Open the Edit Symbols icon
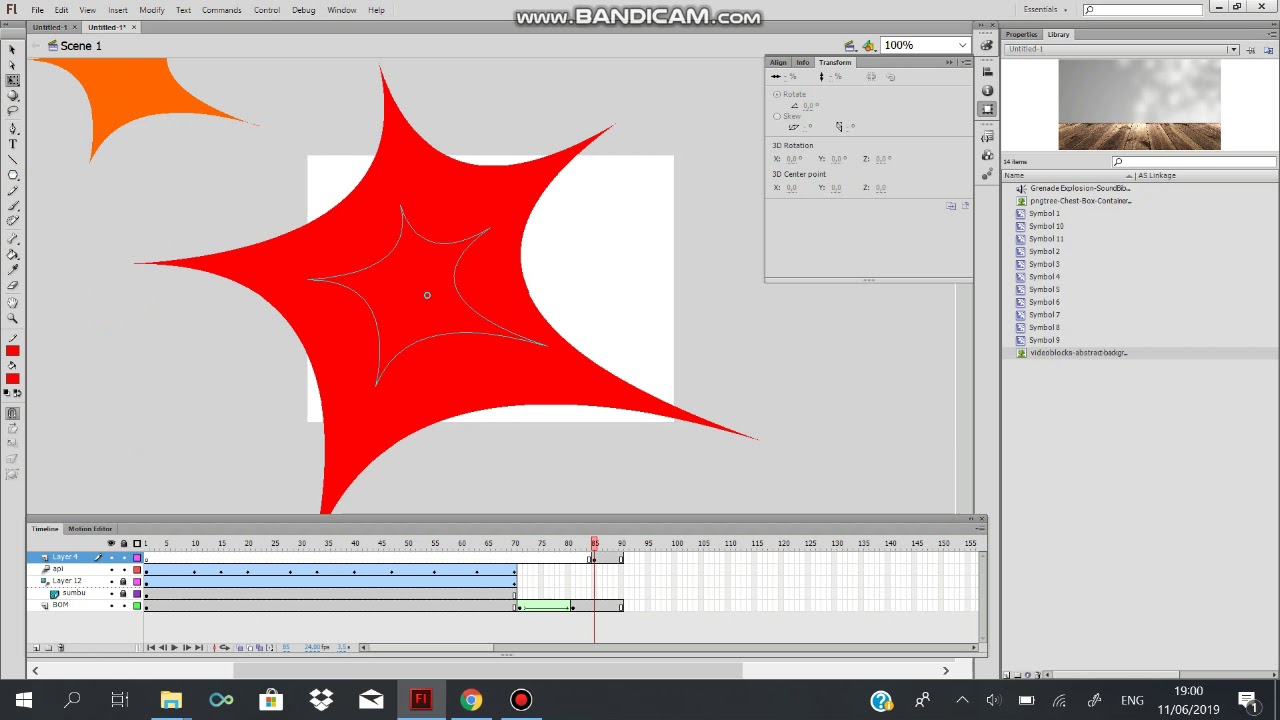Screen dimensions: 1280x720 [869, 45]
